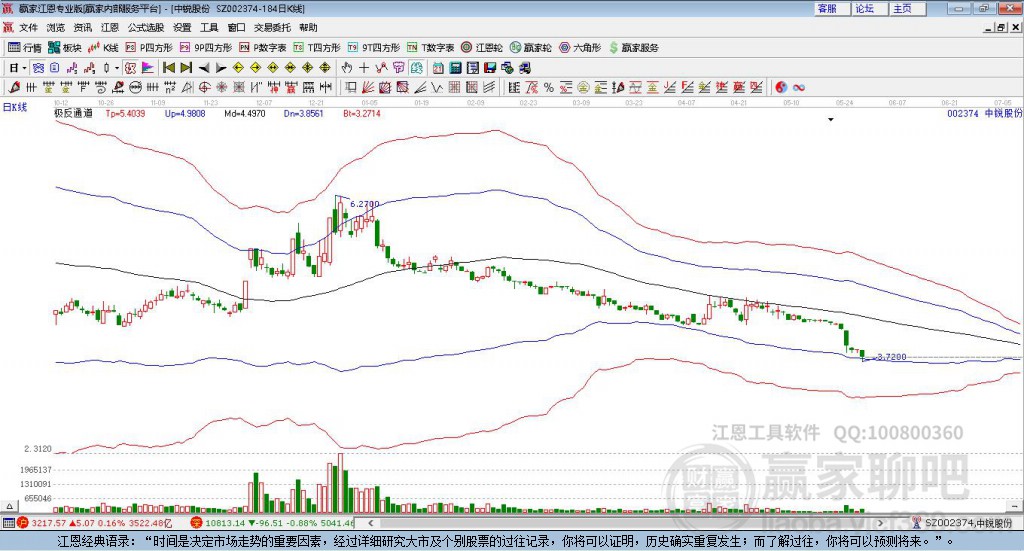Click the 主页 homepage button

point(908,8)
